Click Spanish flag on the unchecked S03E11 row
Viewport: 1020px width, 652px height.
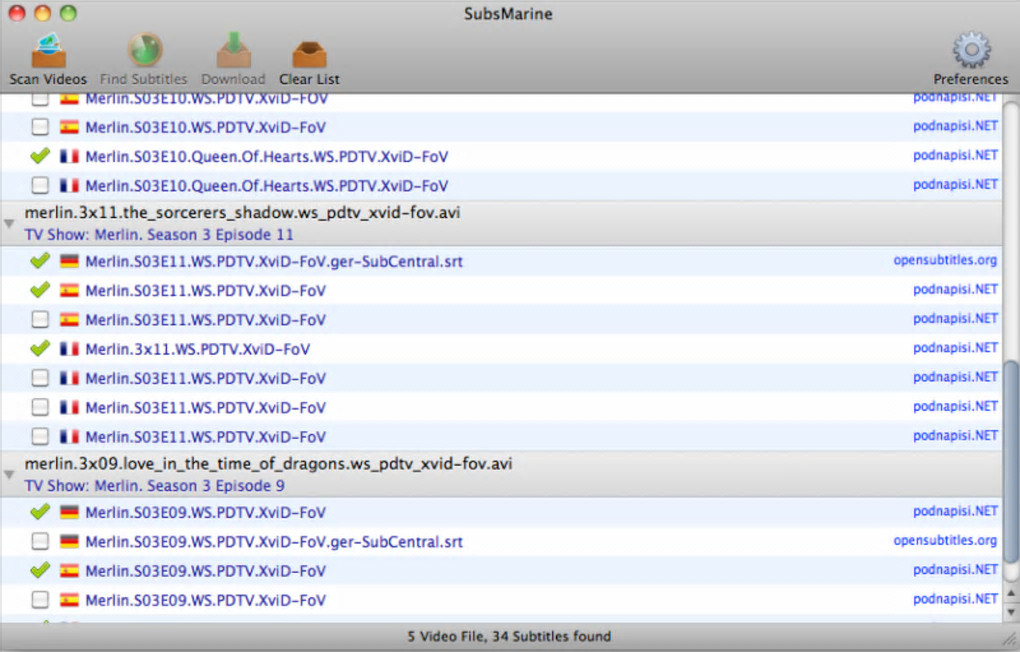point(69,319)
